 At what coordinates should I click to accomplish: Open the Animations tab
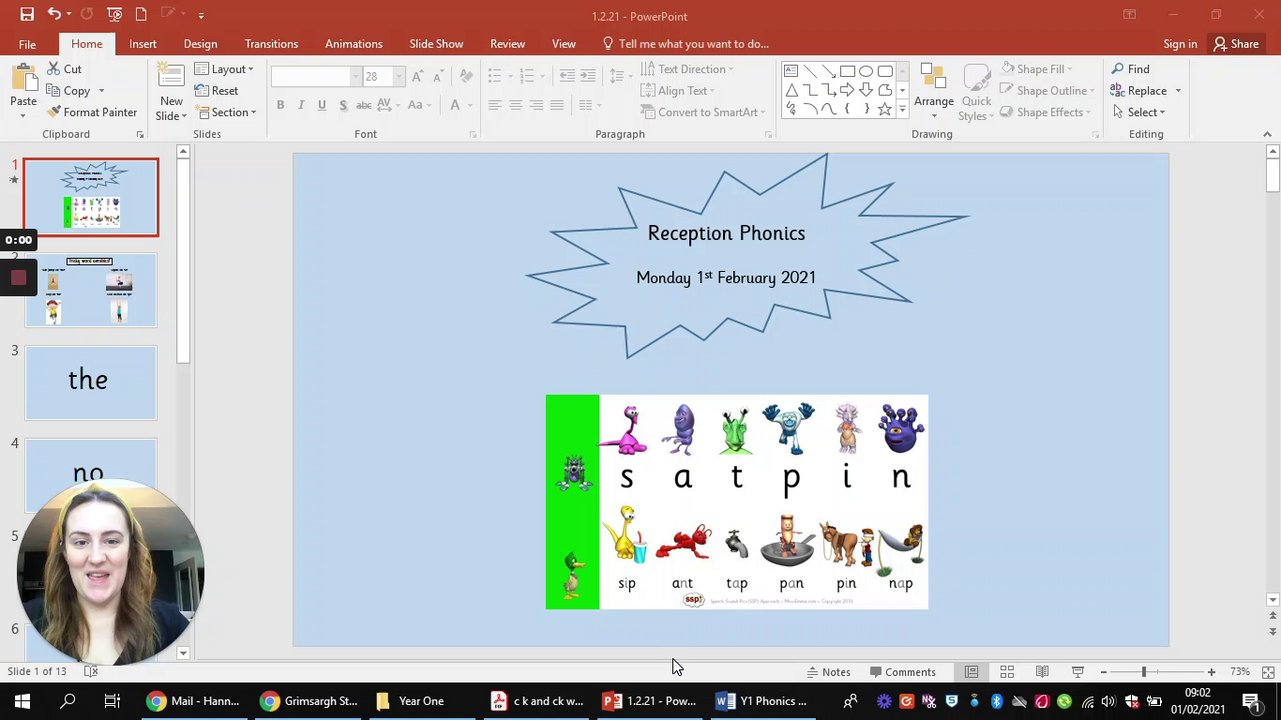(x=353, y=44)
